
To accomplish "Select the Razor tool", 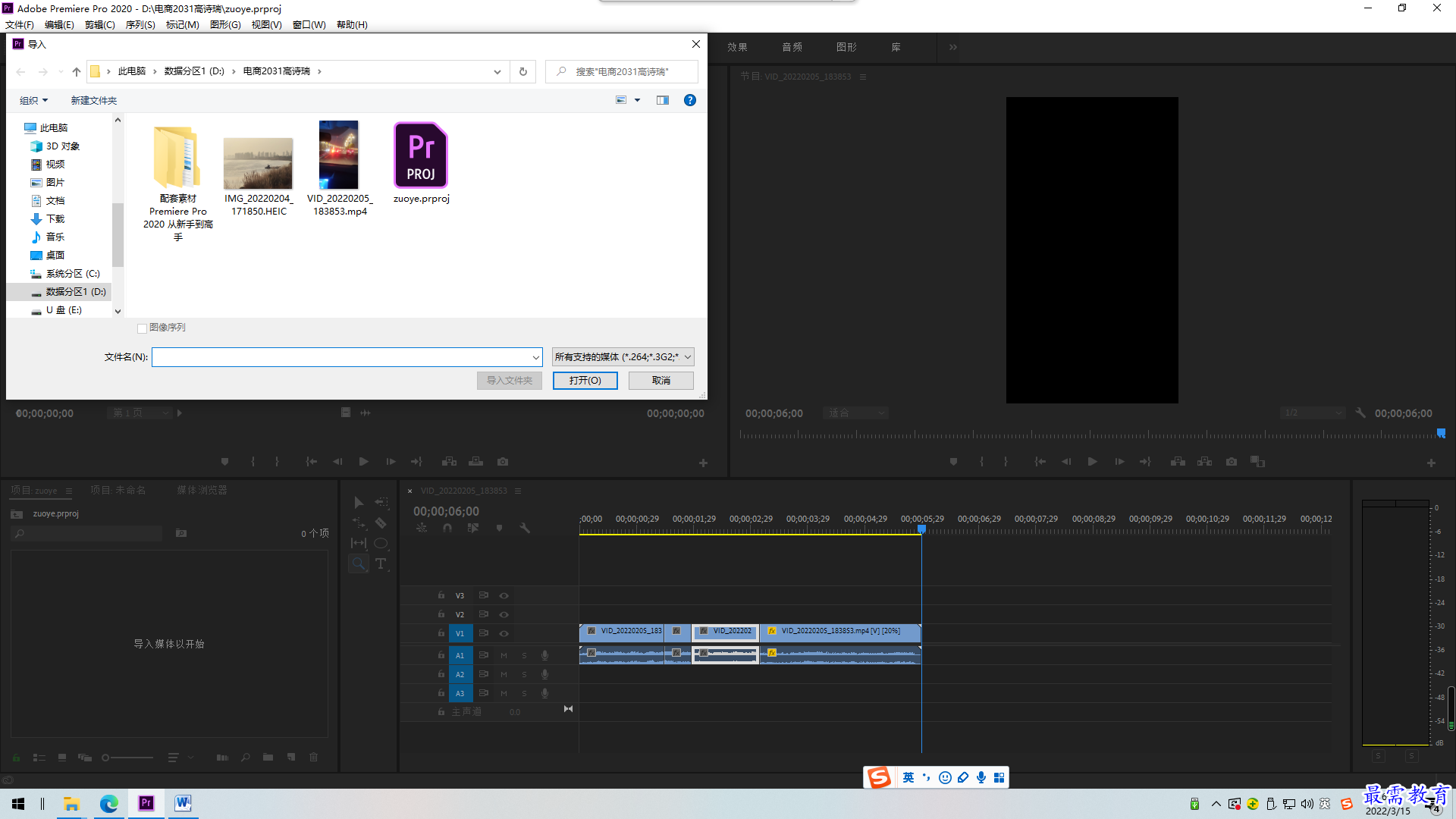I will (x=381, y=523).
